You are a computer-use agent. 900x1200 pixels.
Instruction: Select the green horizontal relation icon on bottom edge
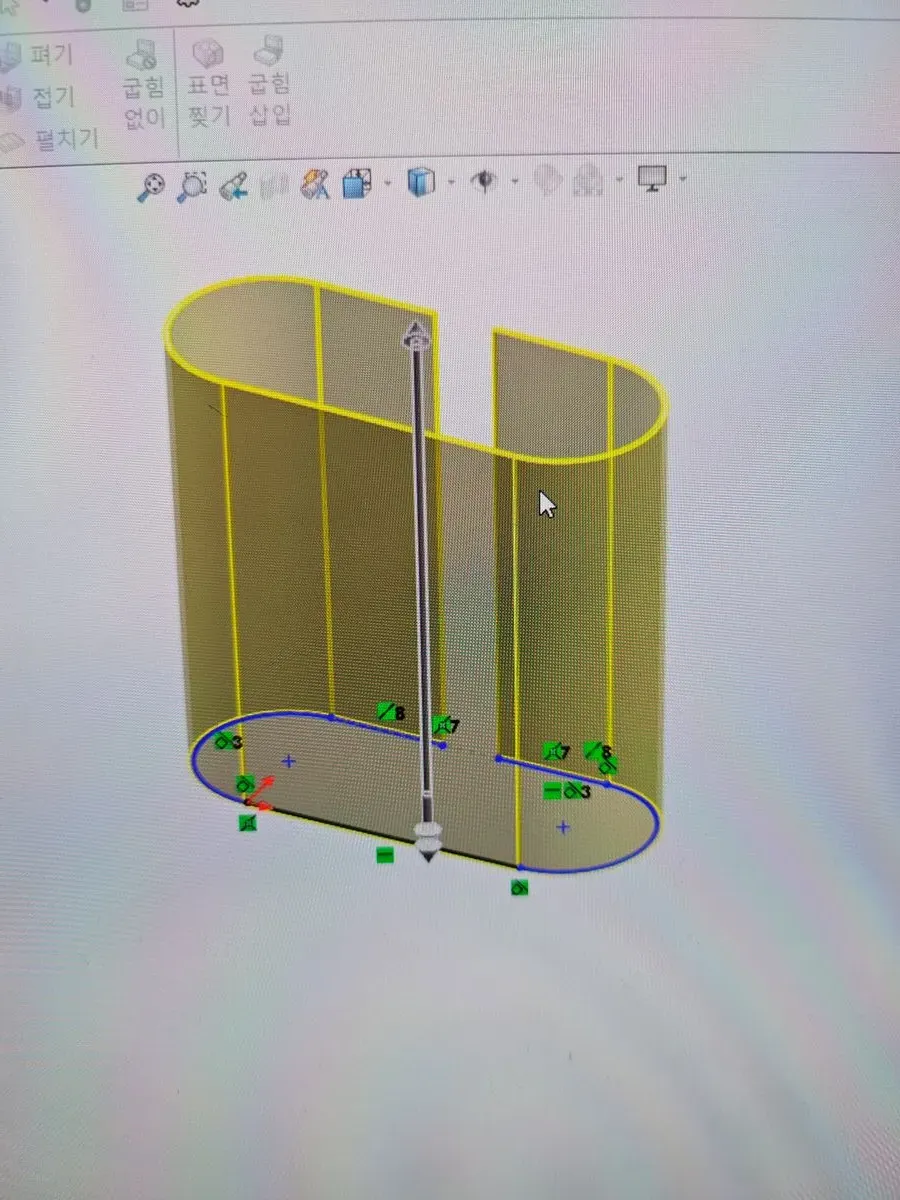tap(384, 855)
